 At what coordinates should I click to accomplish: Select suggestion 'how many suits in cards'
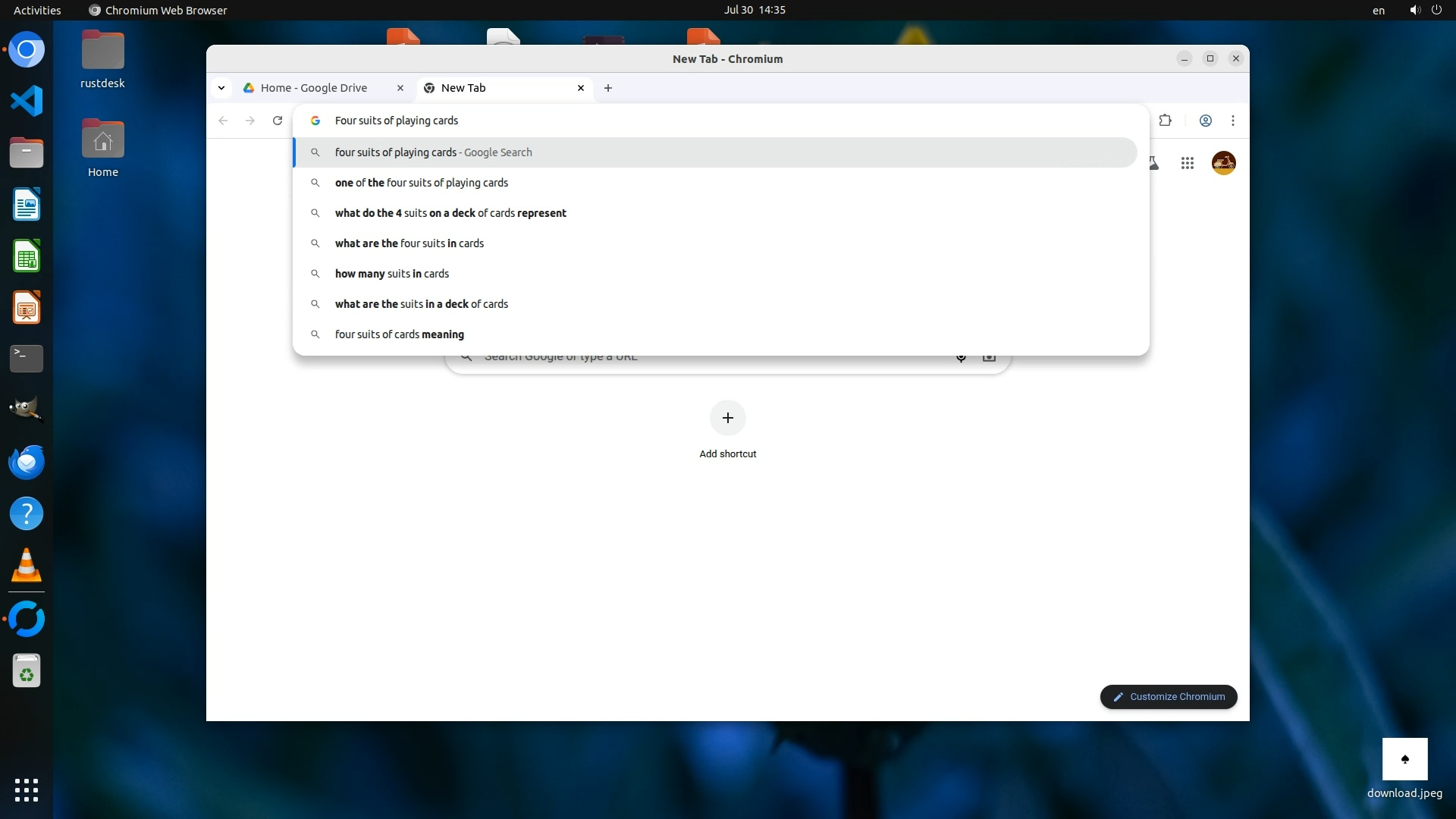point(392,274)
